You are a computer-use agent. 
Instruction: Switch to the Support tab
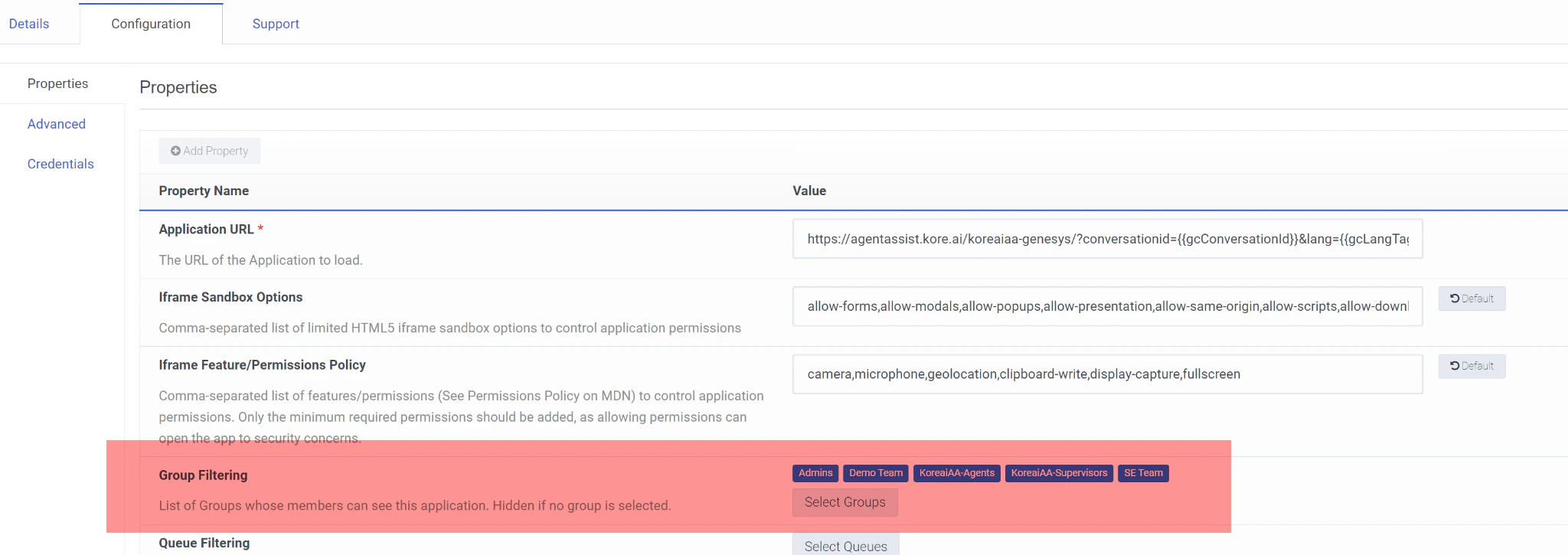276,24
